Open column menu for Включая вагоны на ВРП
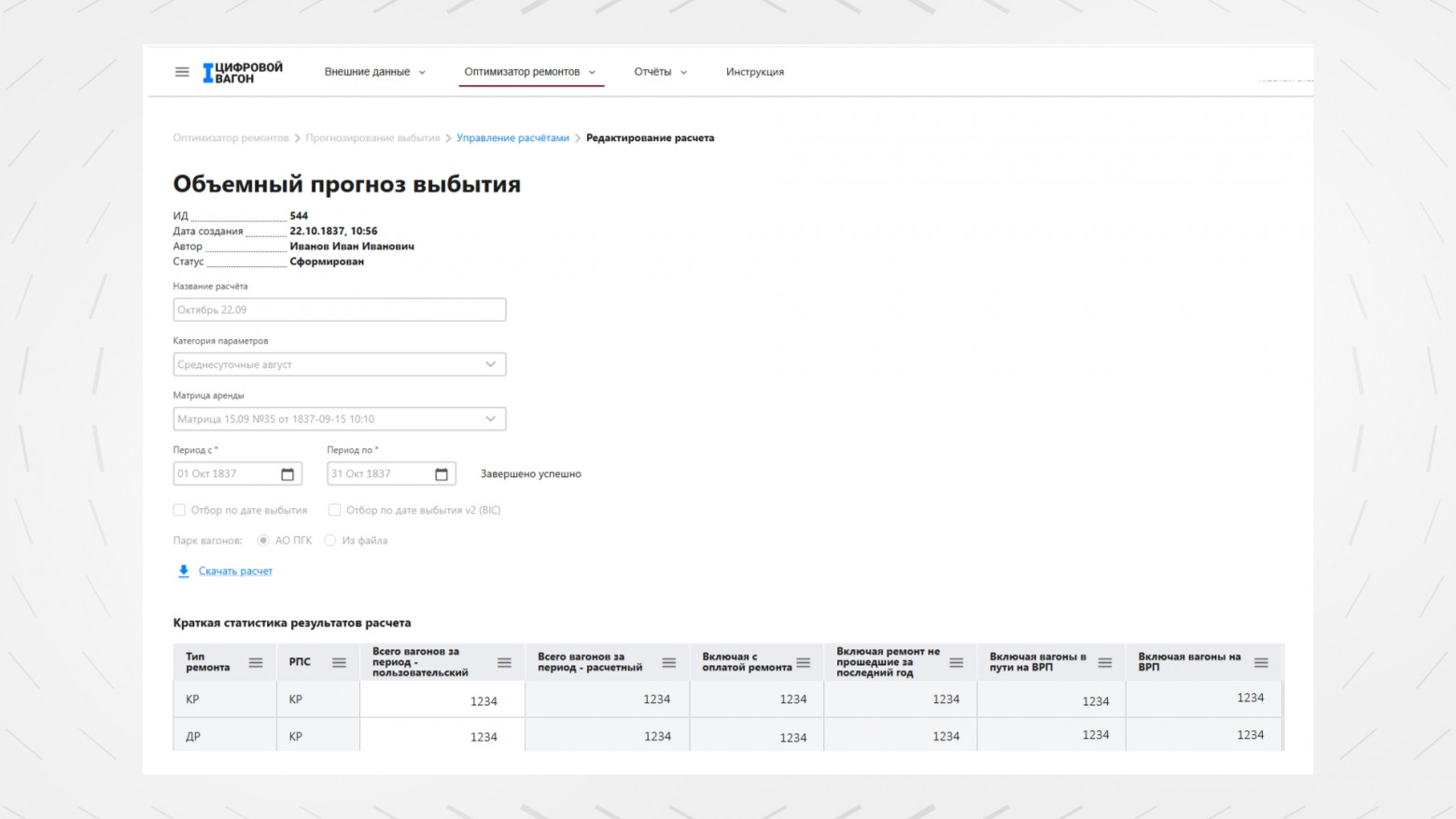This screenshot has height=819, width=1456. [1261, 663]
